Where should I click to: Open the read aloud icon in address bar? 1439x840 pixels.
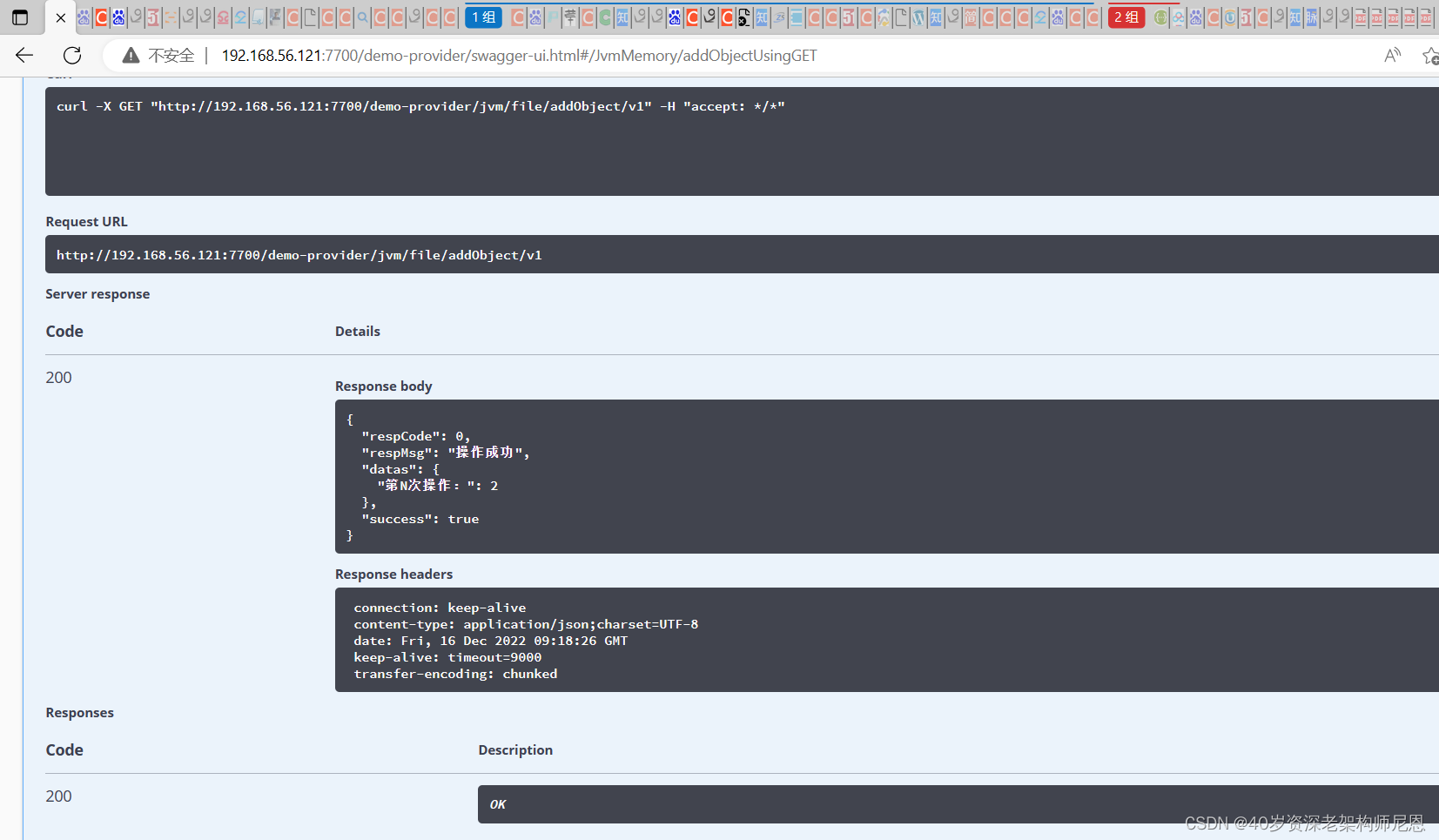(x=1393, y=56)
